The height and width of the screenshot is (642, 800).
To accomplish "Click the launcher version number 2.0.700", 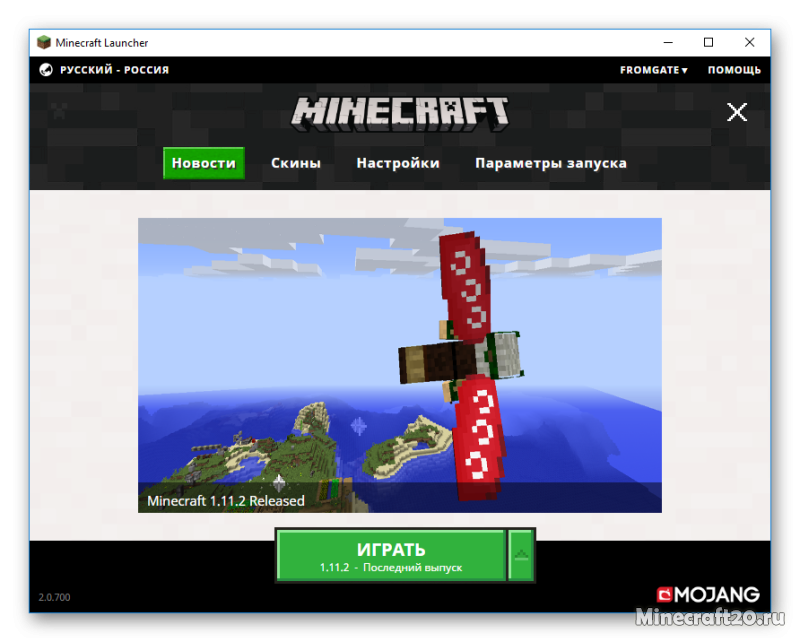I will [x=54, y=598].
